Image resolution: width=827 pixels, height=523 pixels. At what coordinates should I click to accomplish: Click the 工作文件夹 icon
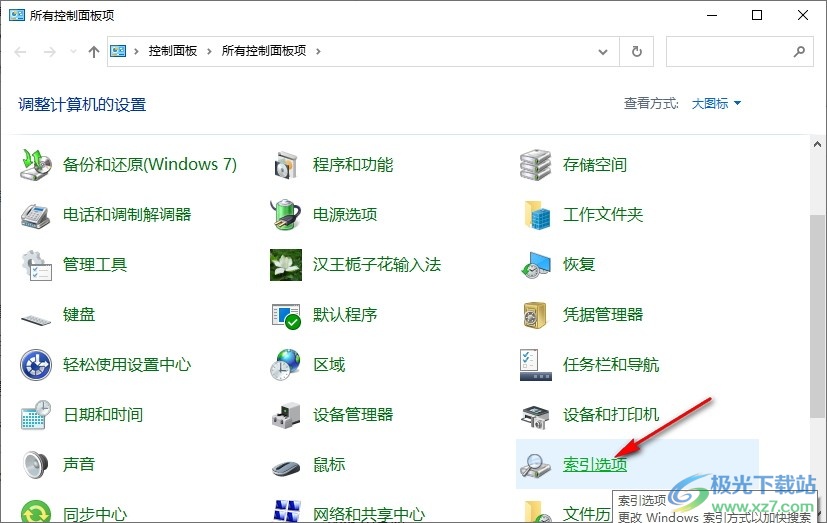pyautogui.click(x=537, y=215)
